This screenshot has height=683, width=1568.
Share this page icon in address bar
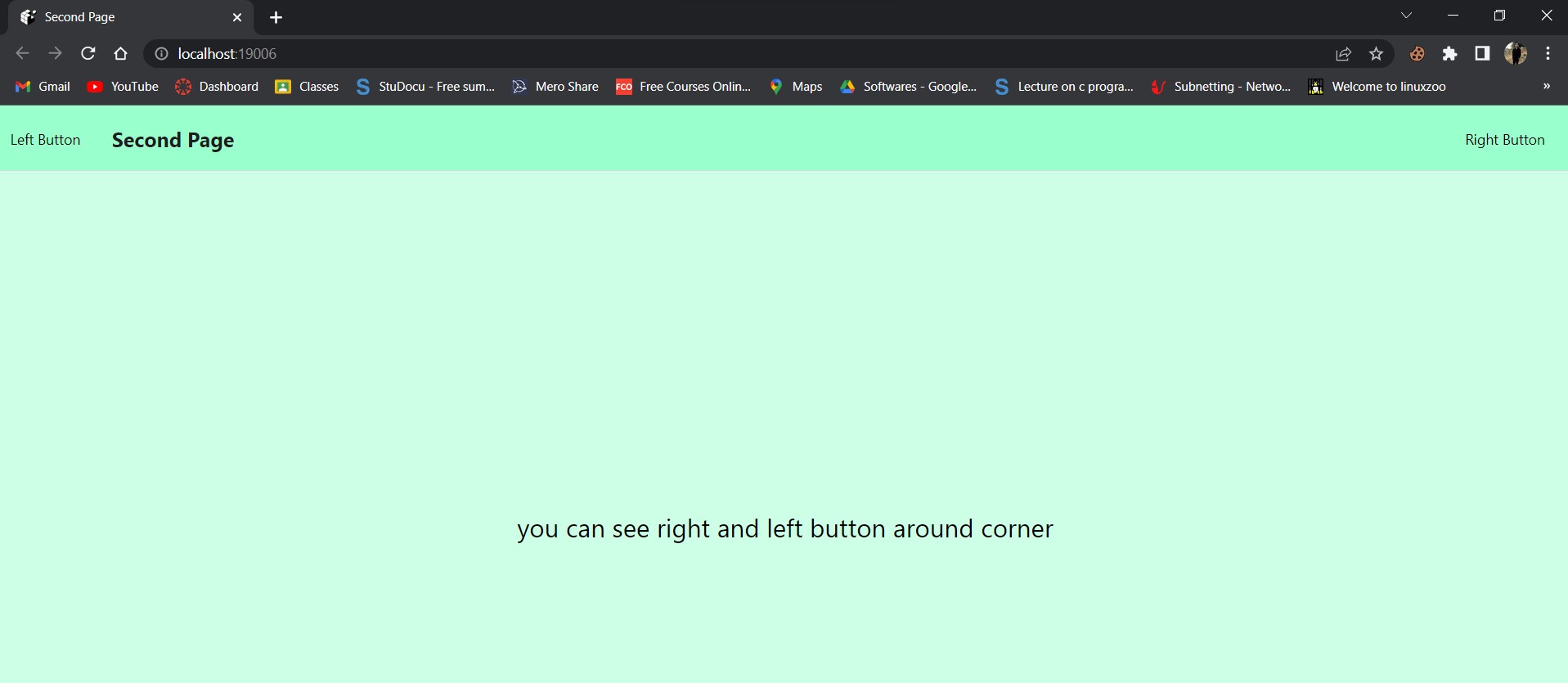[x=1343, y=54]
